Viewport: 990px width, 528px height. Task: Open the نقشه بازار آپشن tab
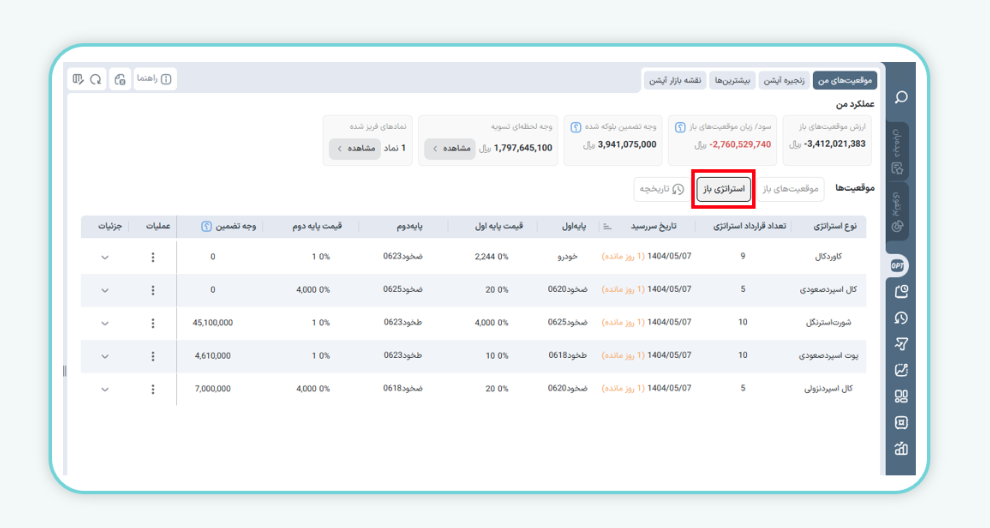click(676, 80)
